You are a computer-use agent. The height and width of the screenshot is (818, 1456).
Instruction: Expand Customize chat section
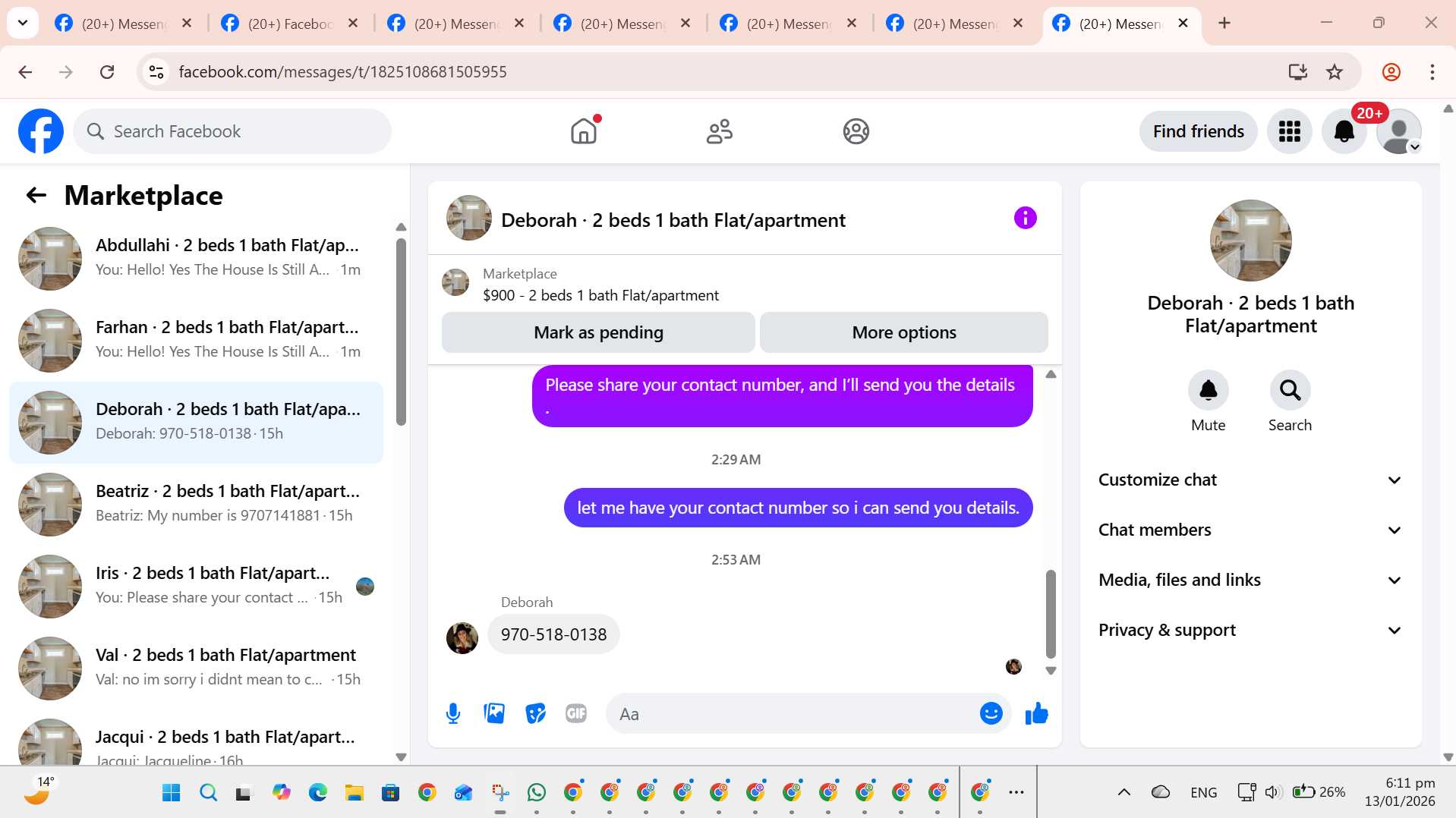click(x=1250, y=480)
